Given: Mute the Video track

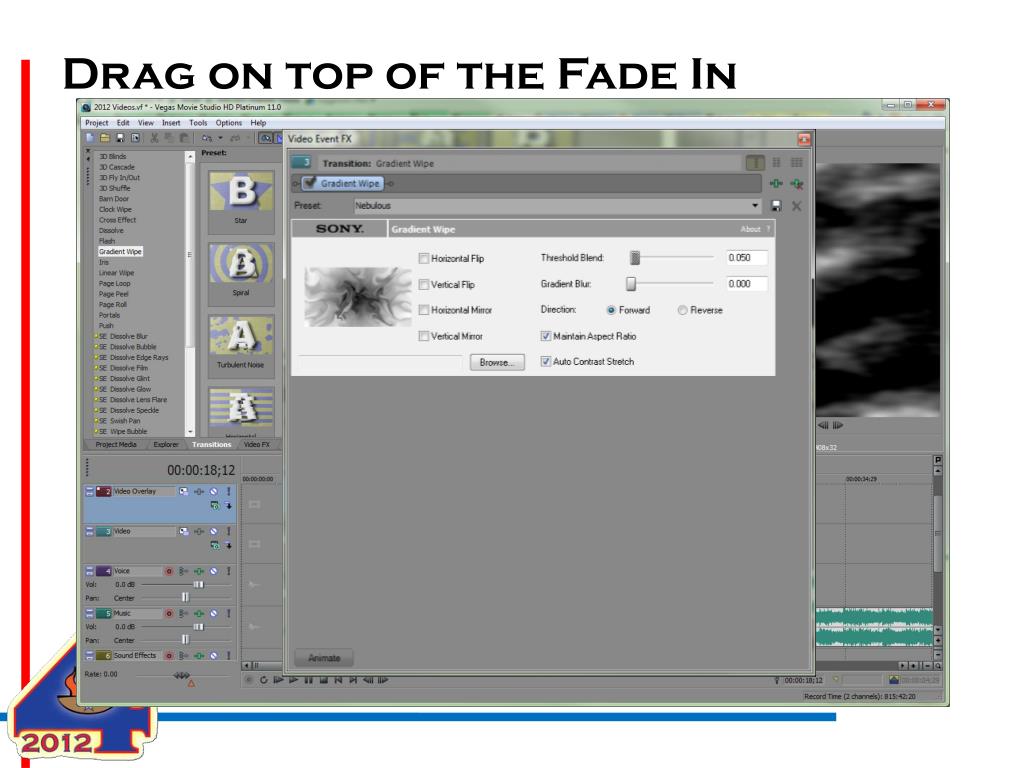Looking at the screenshot, I should 214,532.
